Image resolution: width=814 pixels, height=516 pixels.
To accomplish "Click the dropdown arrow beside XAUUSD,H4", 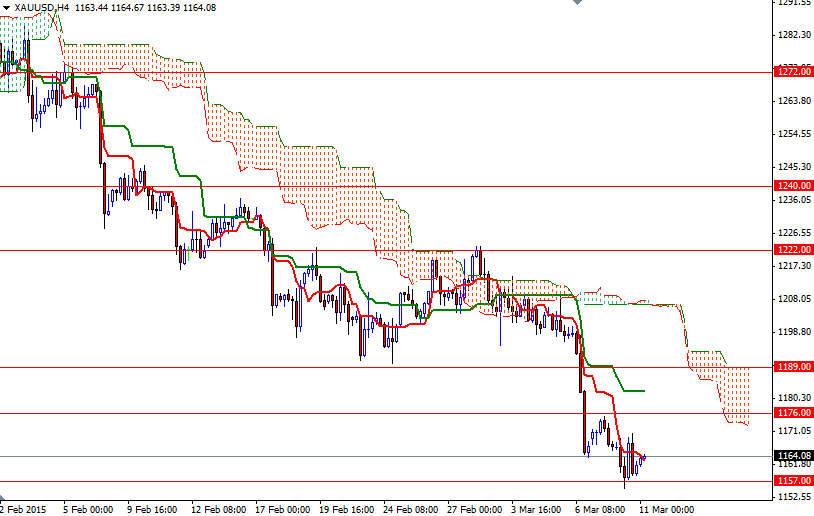I will (x=6, y=7).
